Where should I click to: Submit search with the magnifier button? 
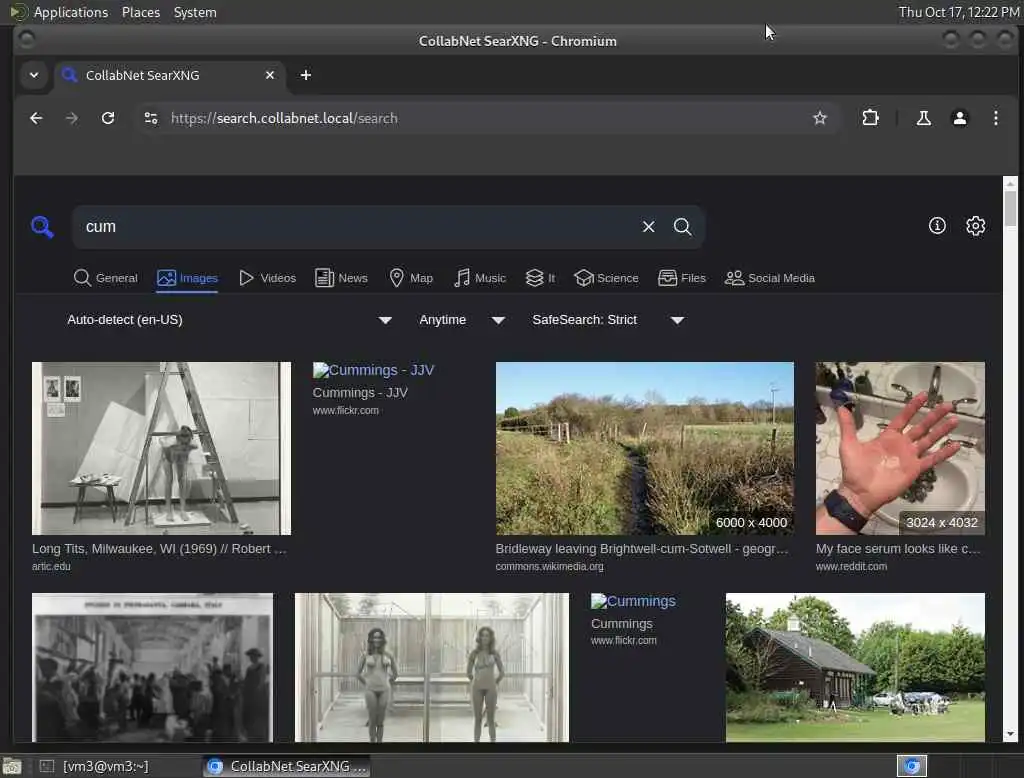(682, 227)
